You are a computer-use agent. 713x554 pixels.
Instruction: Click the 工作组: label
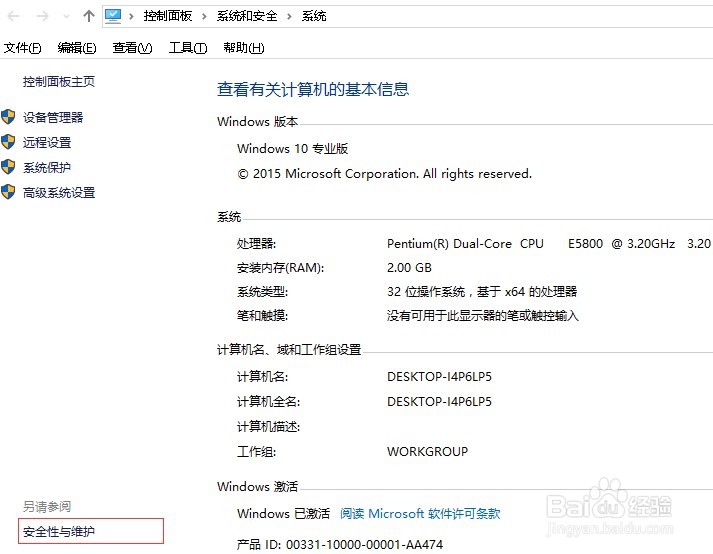click(256, 452)
